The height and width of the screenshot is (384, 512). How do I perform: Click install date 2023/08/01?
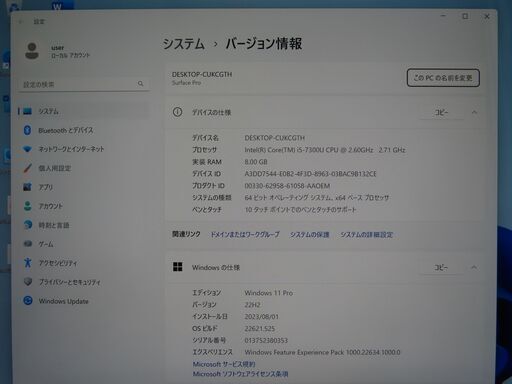tap(262, 316)
